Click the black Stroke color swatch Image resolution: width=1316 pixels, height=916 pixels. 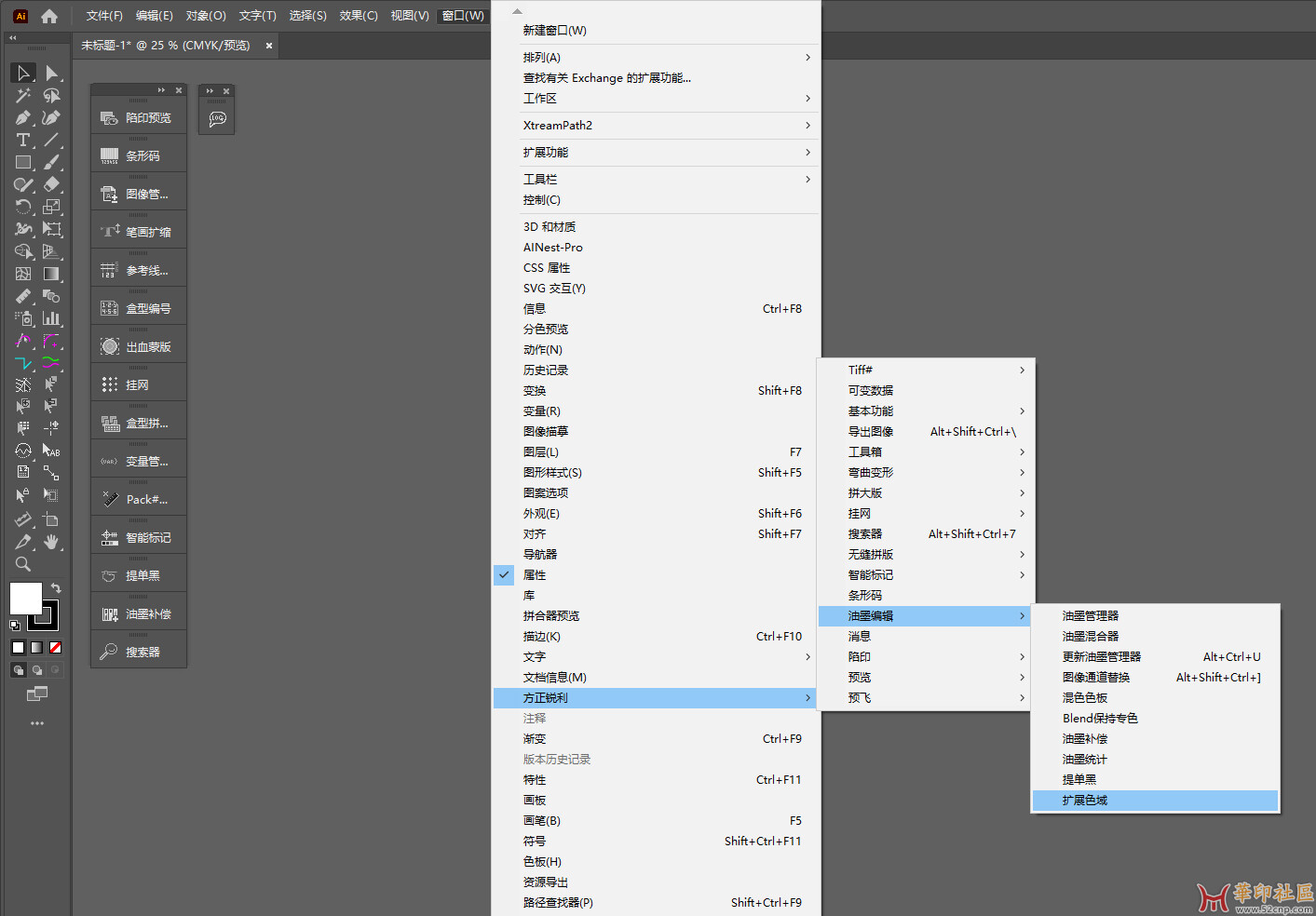pyautogui.click(x=45, y=616)
